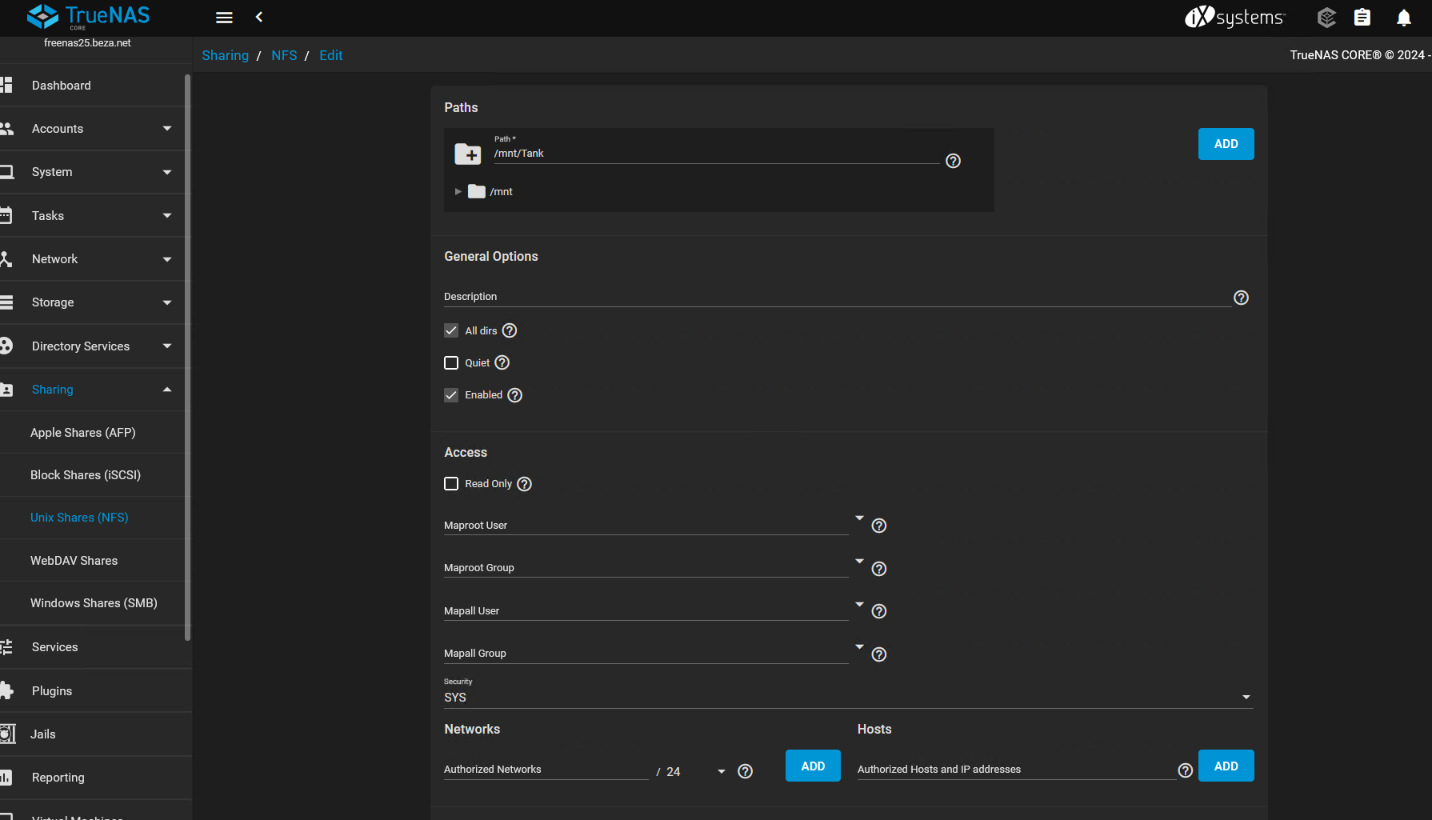
Task: Click the Plugins puzzle icon
Action: (x=6, y=691)
